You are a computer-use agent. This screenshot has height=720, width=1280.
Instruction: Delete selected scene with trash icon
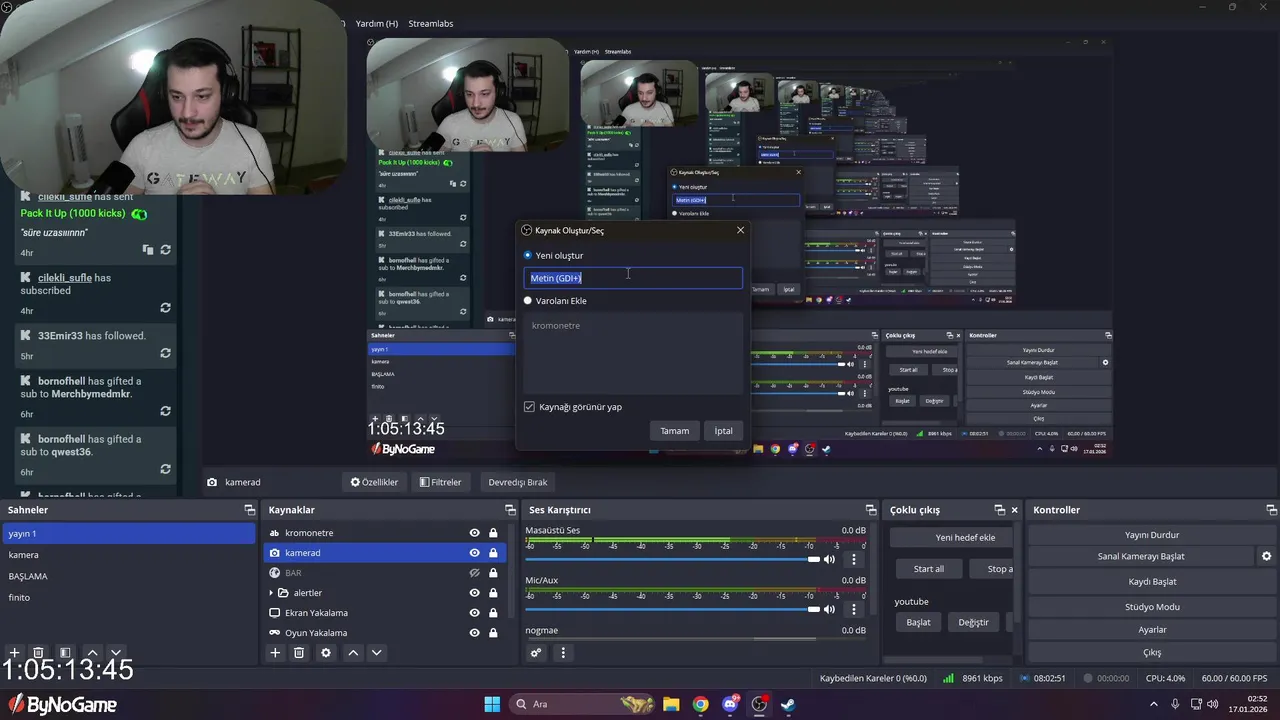pyautogui.click(x=38, y=653)
